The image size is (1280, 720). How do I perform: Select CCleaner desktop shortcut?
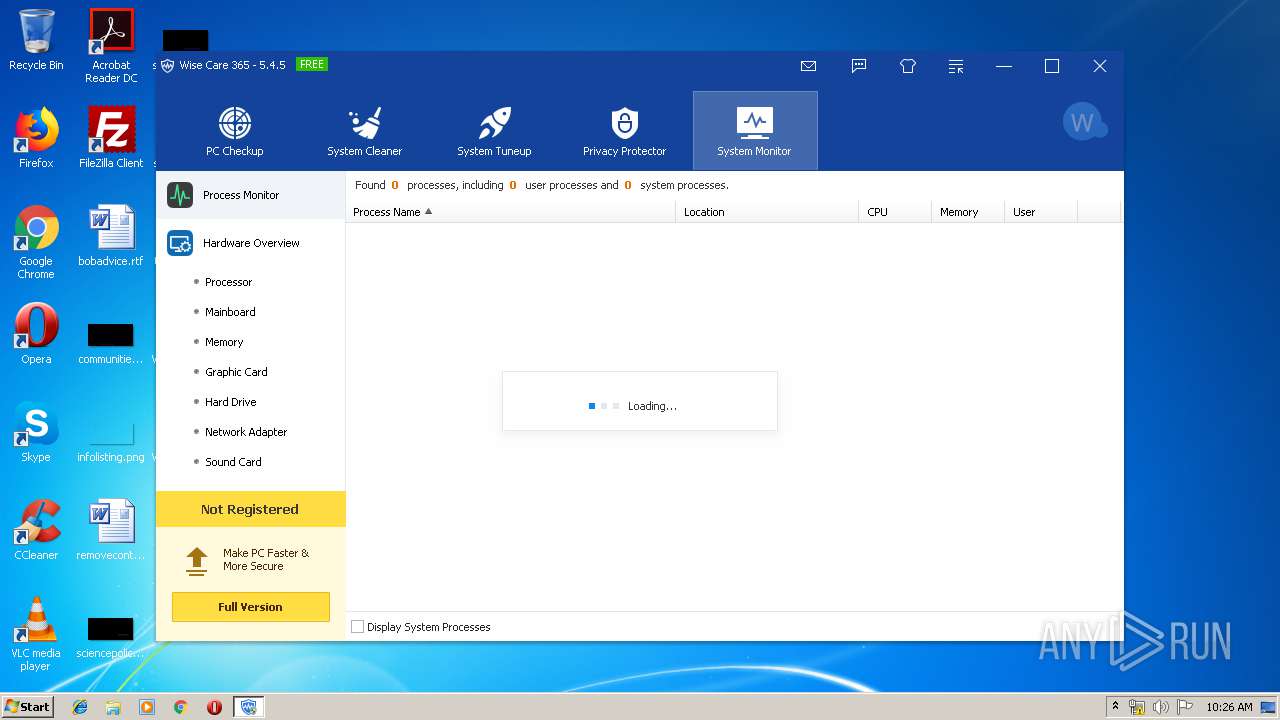pyautogui.click(x=36, y=530)
